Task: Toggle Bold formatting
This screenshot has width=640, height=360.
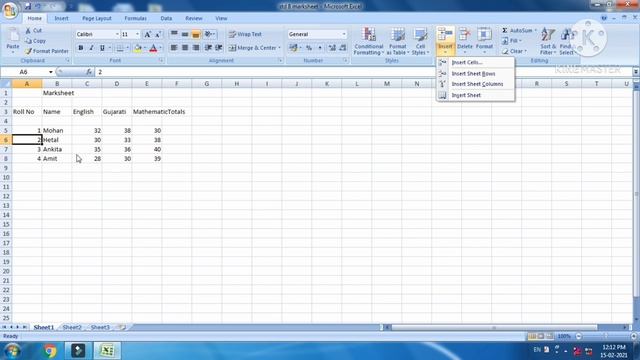Action: (x=80, y=48)
